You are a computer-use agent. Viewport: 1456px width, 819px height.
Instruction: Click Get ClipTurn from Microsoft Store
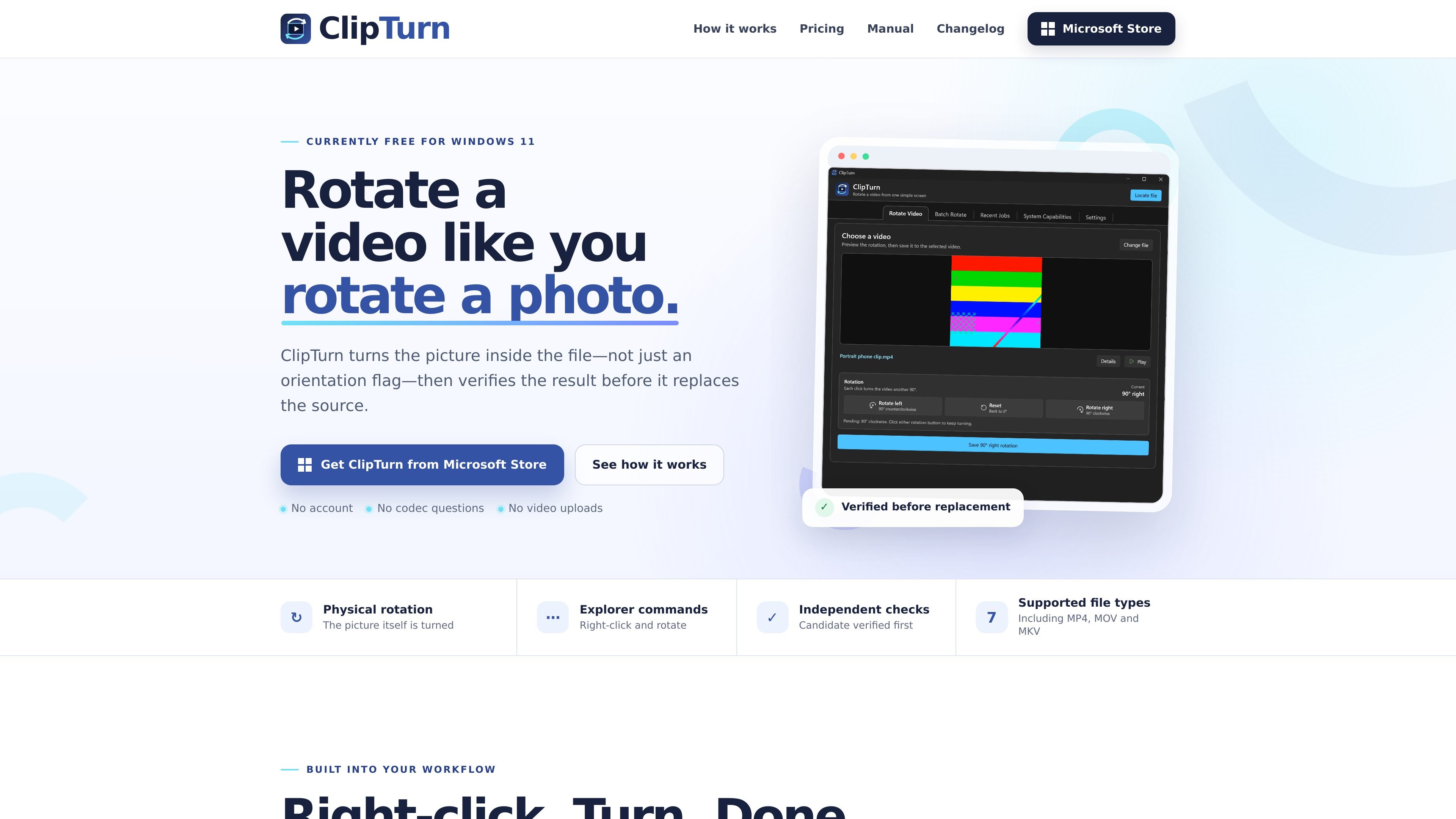[422, 464]
